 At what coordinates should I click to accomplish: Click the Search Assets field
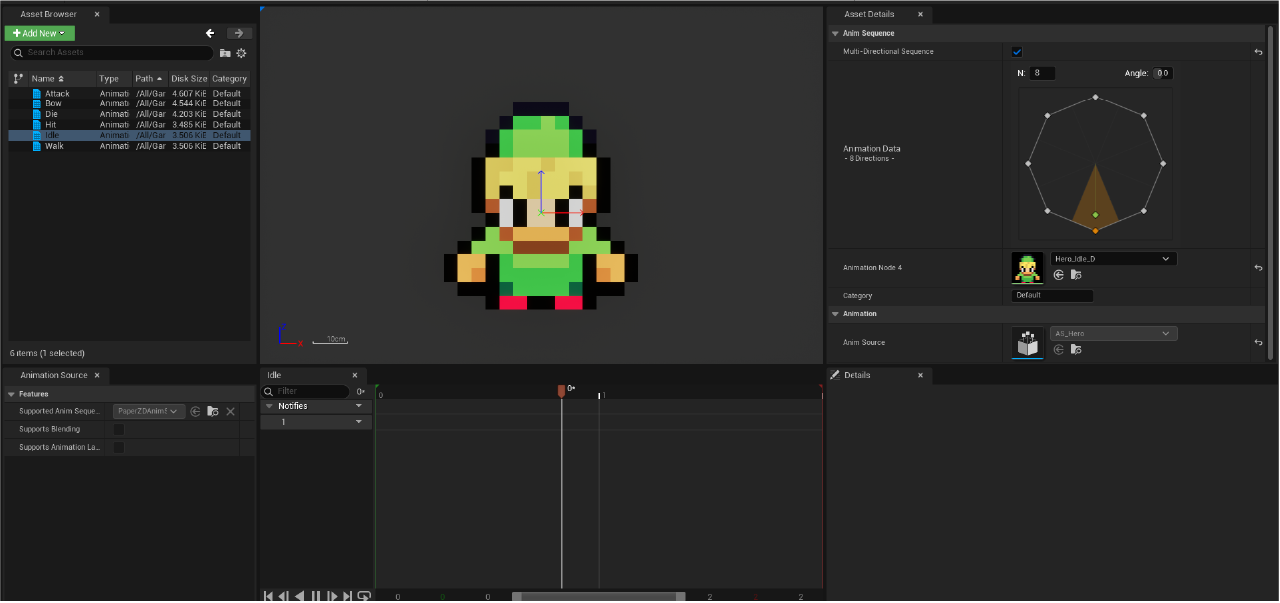[112, 53]
